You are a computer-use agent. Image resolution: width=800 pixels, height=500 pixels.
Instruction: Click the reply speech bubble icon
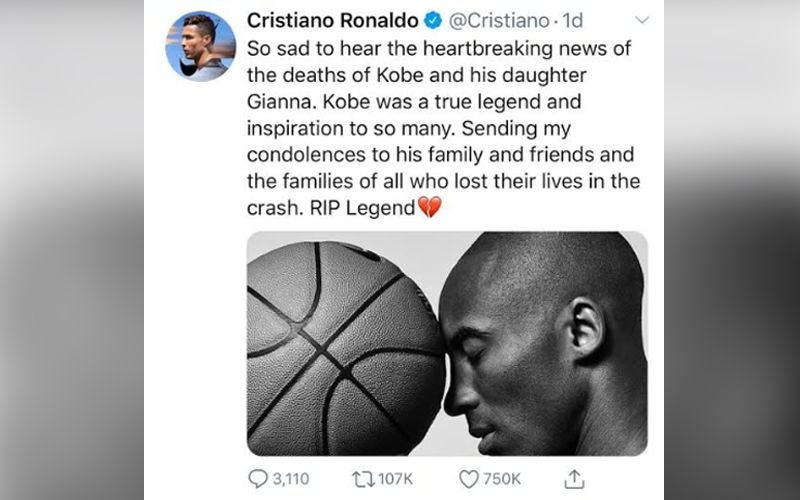coord(257,479)
